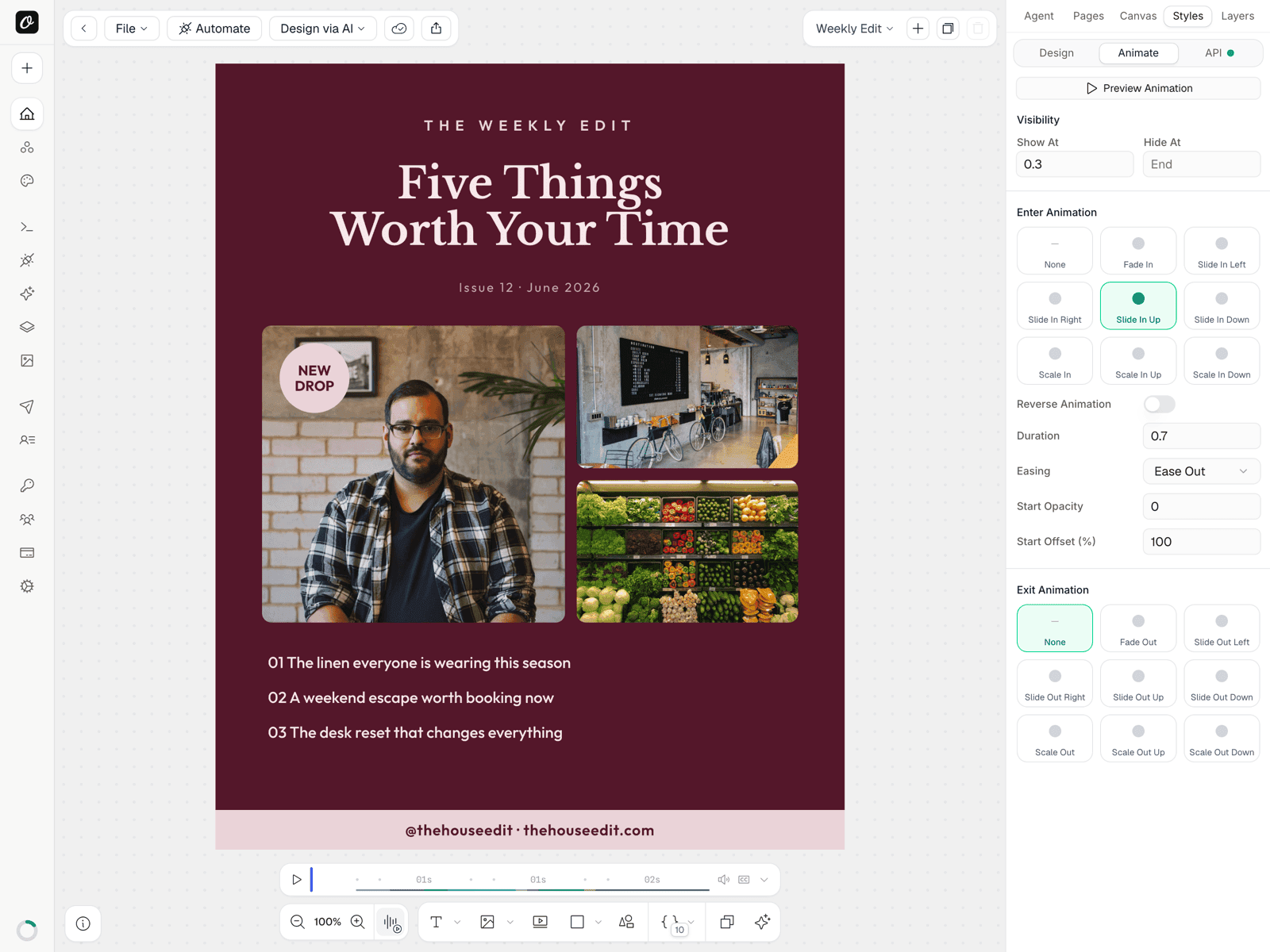Expand the Image tool options chevron

pos(510,922)
